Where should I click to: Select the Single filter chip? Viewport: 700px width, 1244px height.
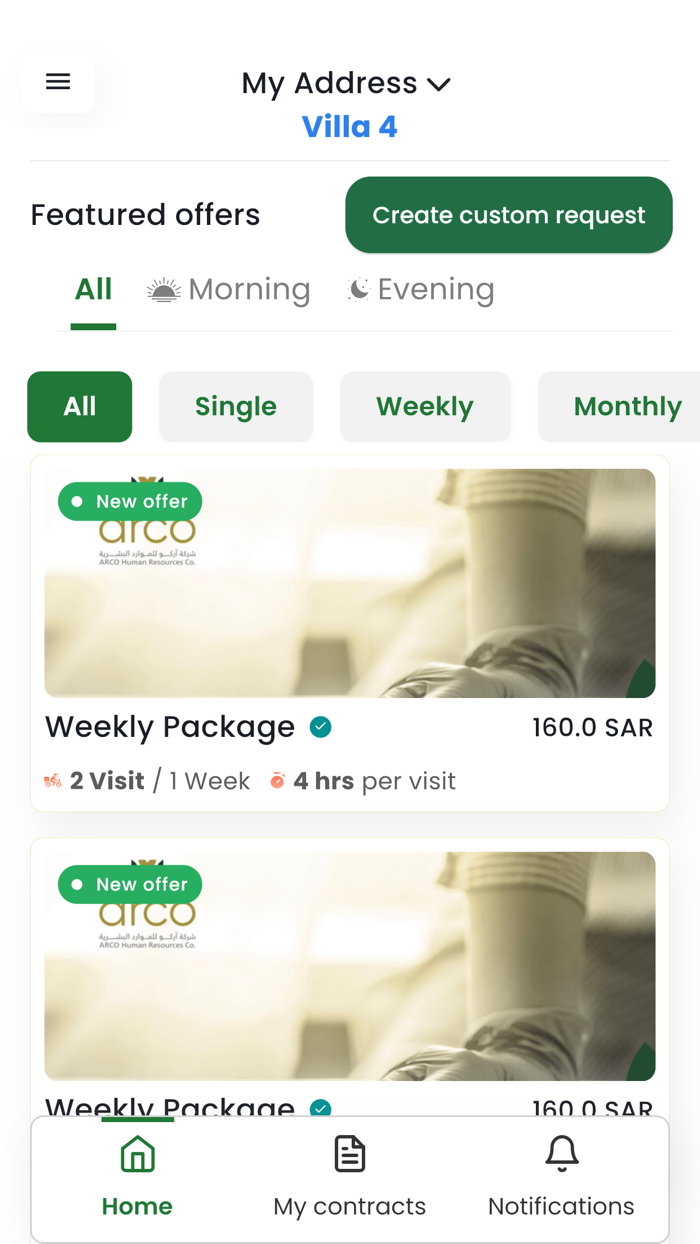[235, 406]
